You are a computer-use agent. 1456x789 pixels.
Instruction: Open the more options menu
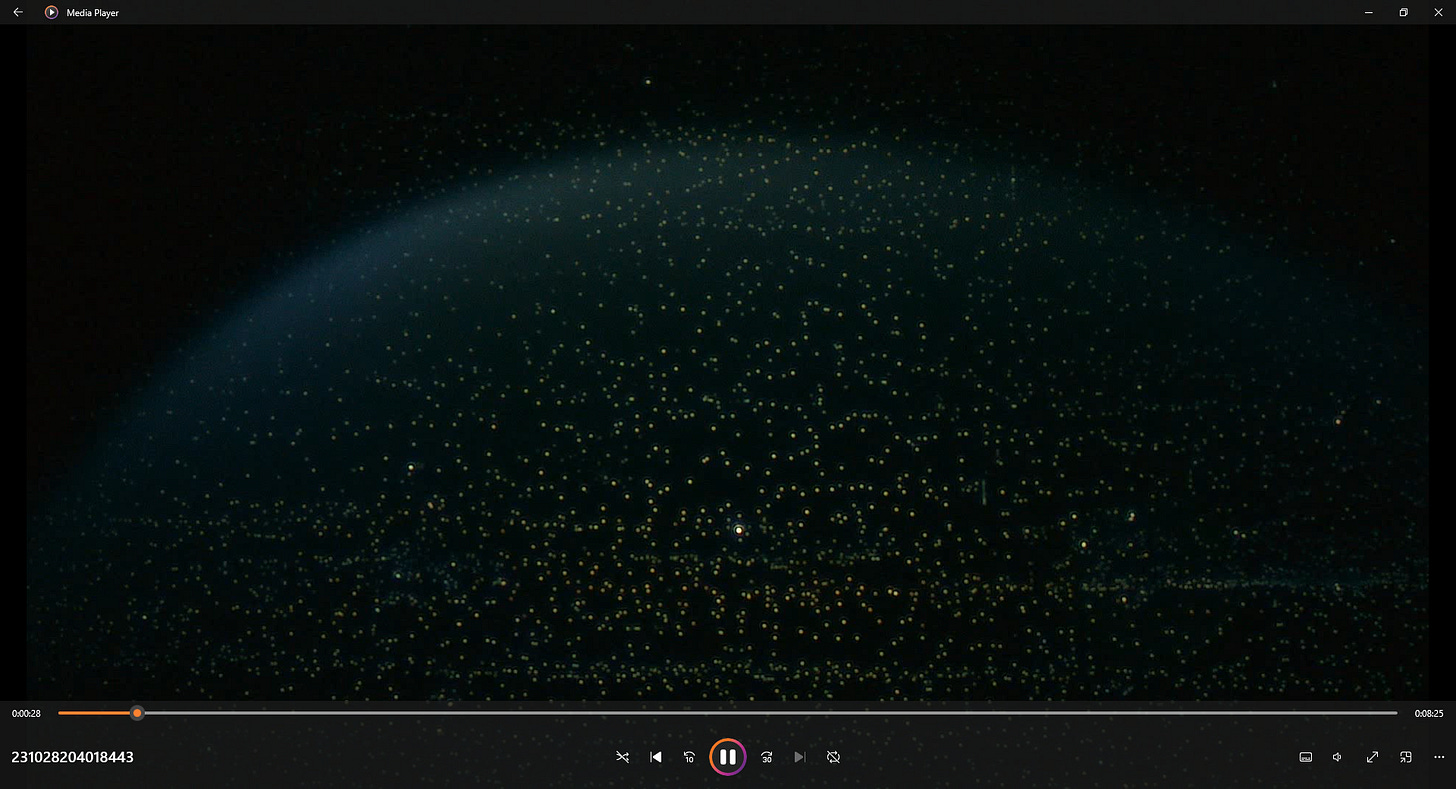pyautogui.click(x=1439, y=757)
